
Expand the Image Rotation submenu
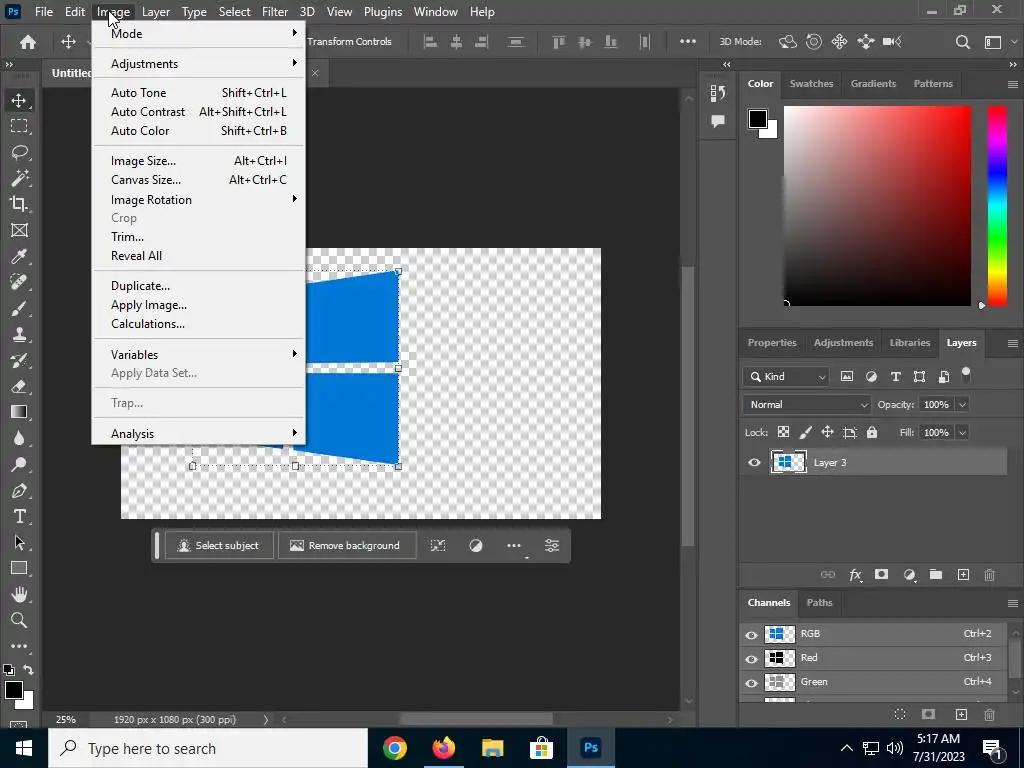pos(199,199)
